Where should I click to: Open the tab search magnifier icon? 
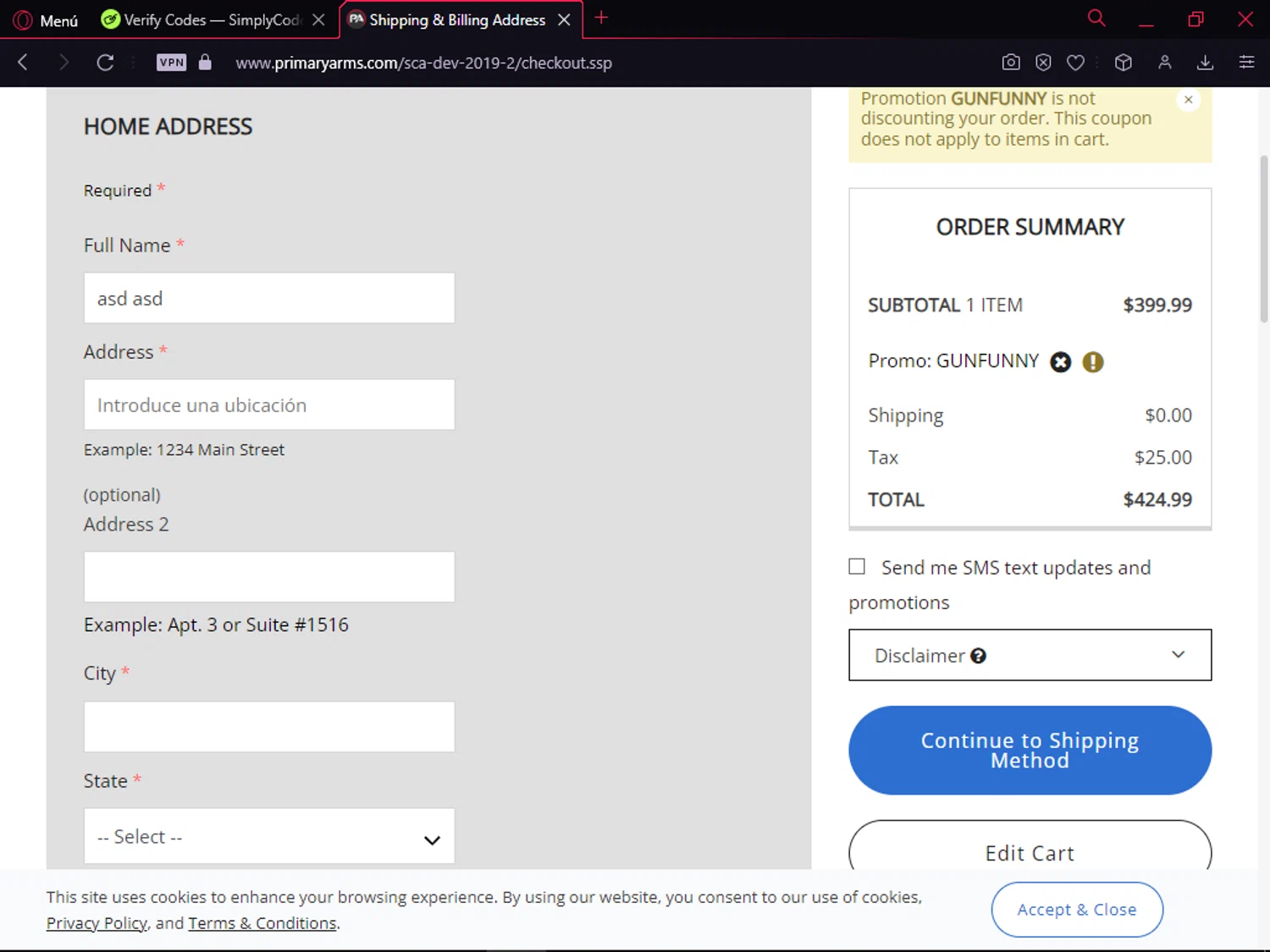pos(1096,18)
